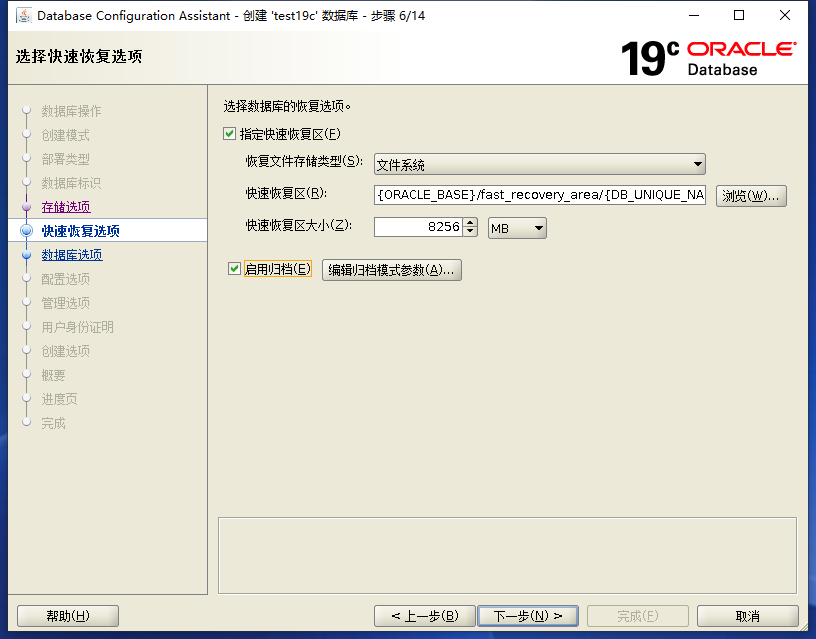Open the MB size unit dropdown
Image resolution: width=816 pixels, height=639 pixels.
517,228
